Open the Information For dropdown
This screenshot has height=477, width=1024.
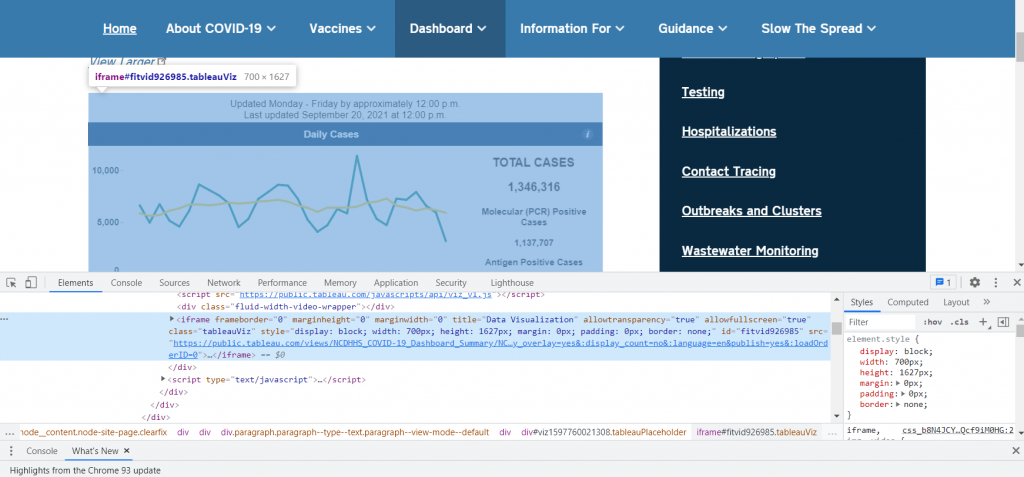tap(572, 29)
